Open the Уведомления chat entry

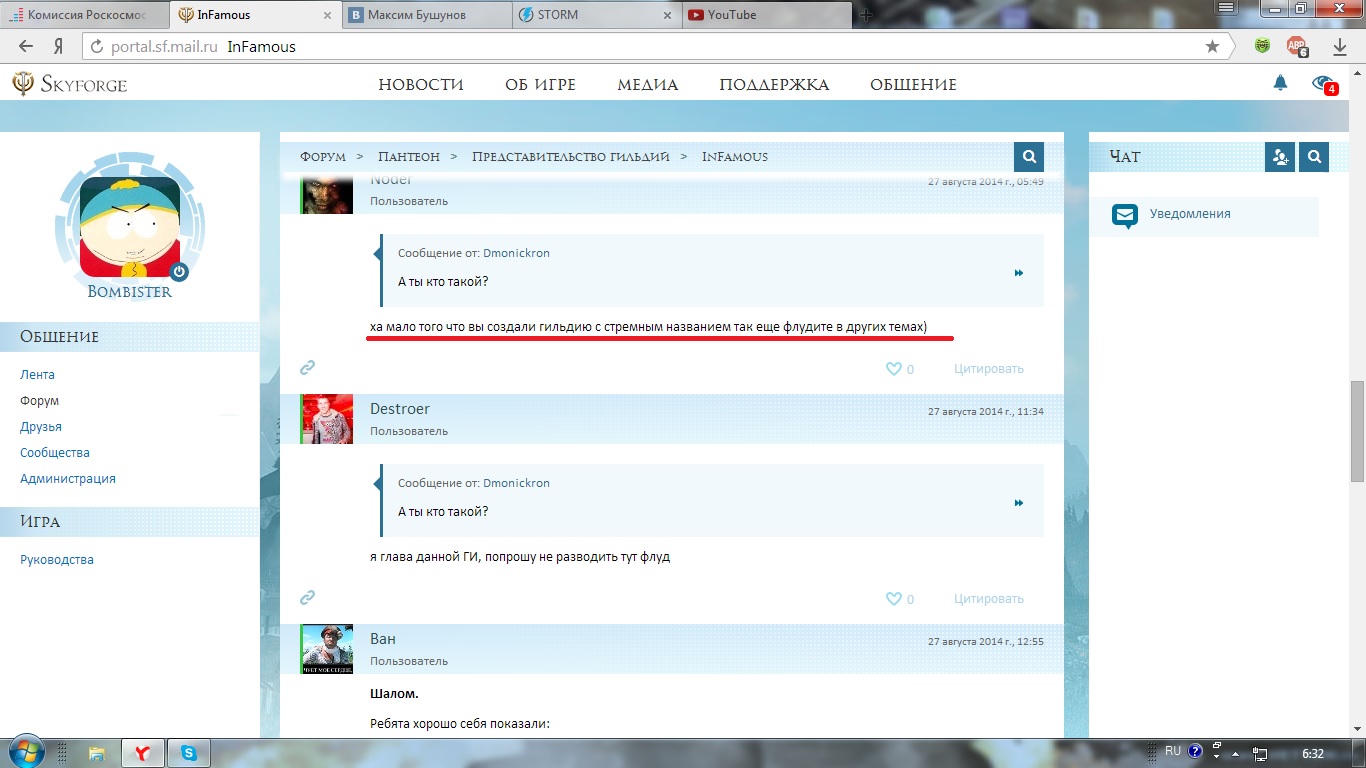1204,215
